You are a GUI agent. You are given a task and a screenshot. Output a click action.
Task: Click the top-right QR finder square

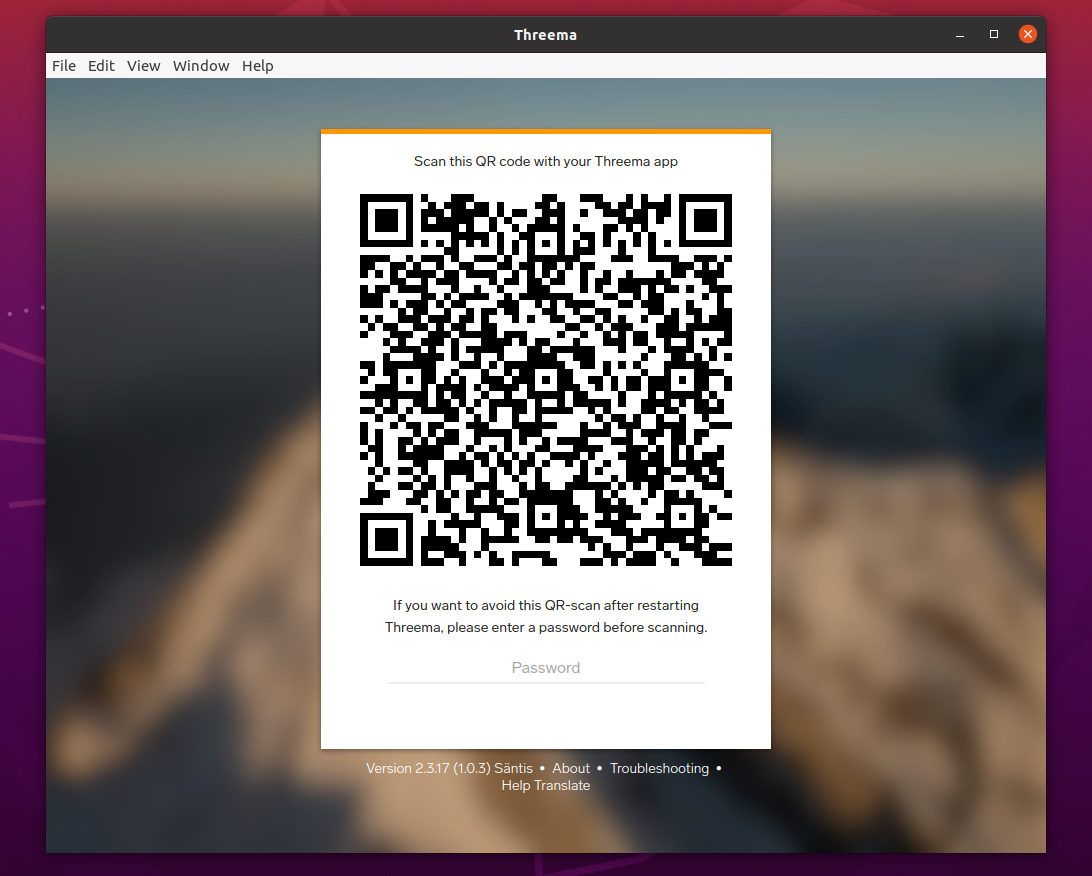[x=705, y=222]
